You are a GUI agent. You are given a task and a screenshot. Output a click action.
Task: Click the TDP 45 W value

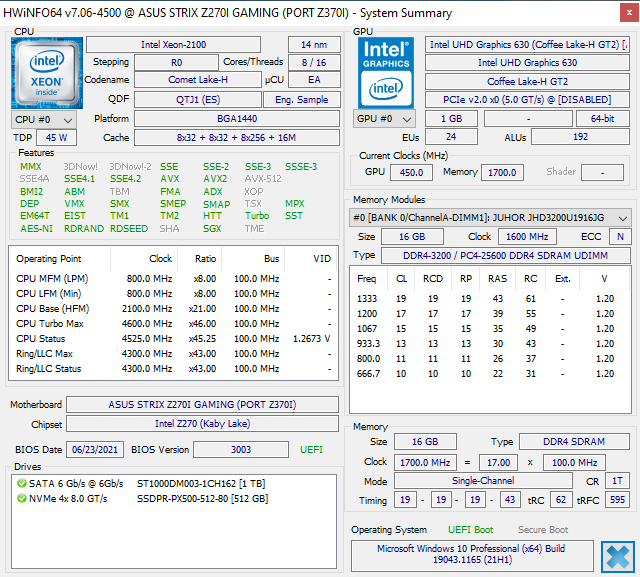[x=56, y=138]
